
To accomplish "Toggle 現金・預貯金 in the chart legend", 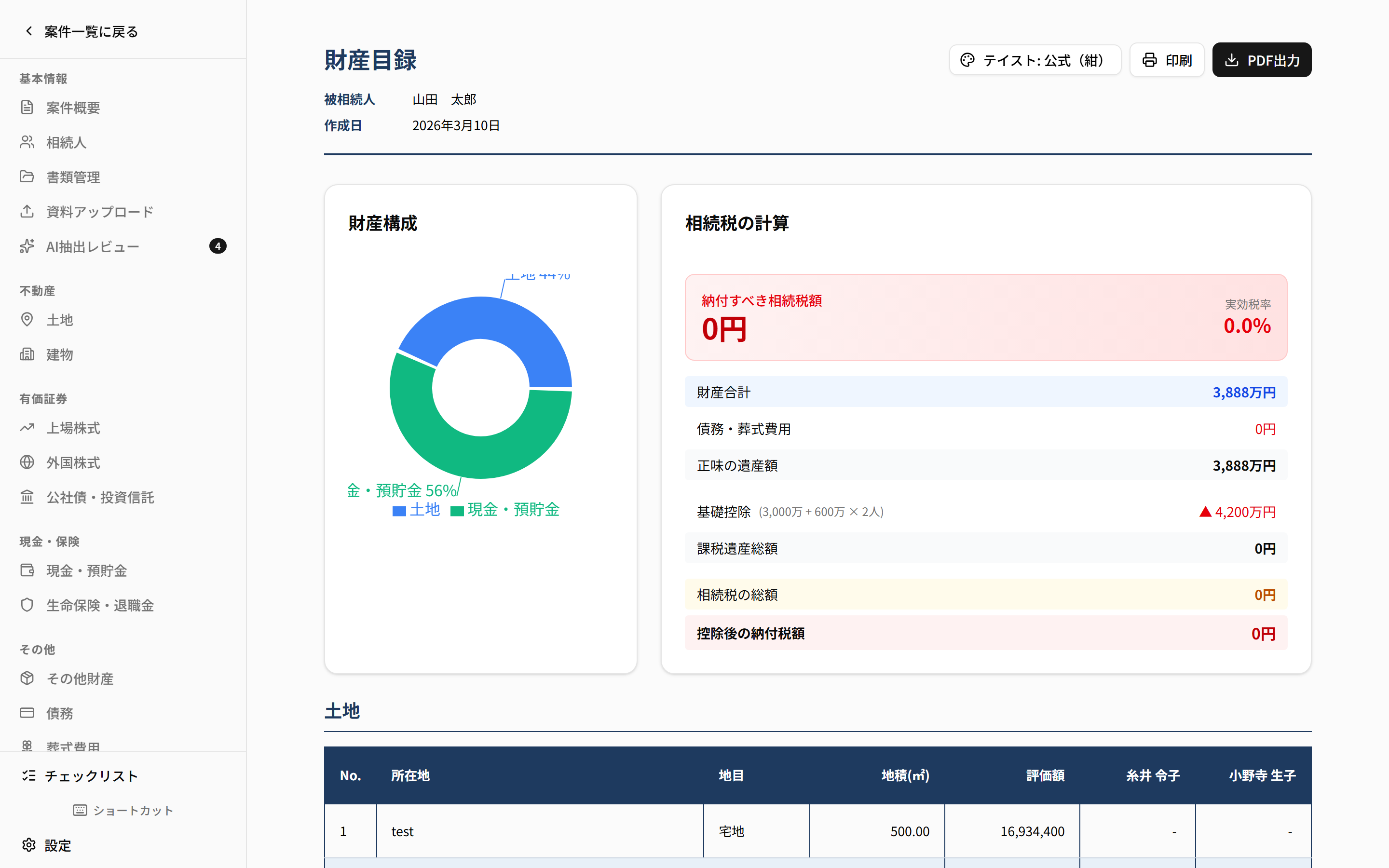I will coord(505,510).
